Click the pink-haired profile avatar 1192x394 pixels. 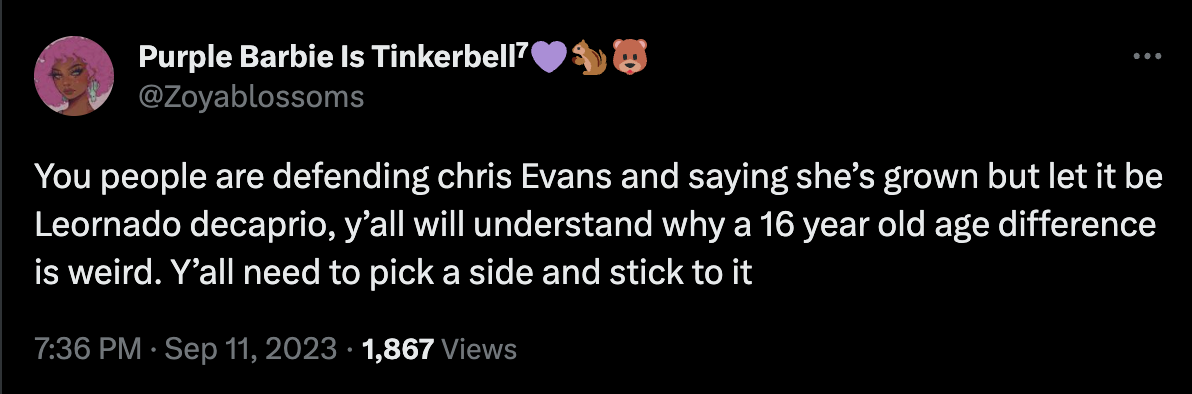click(74, 76)
